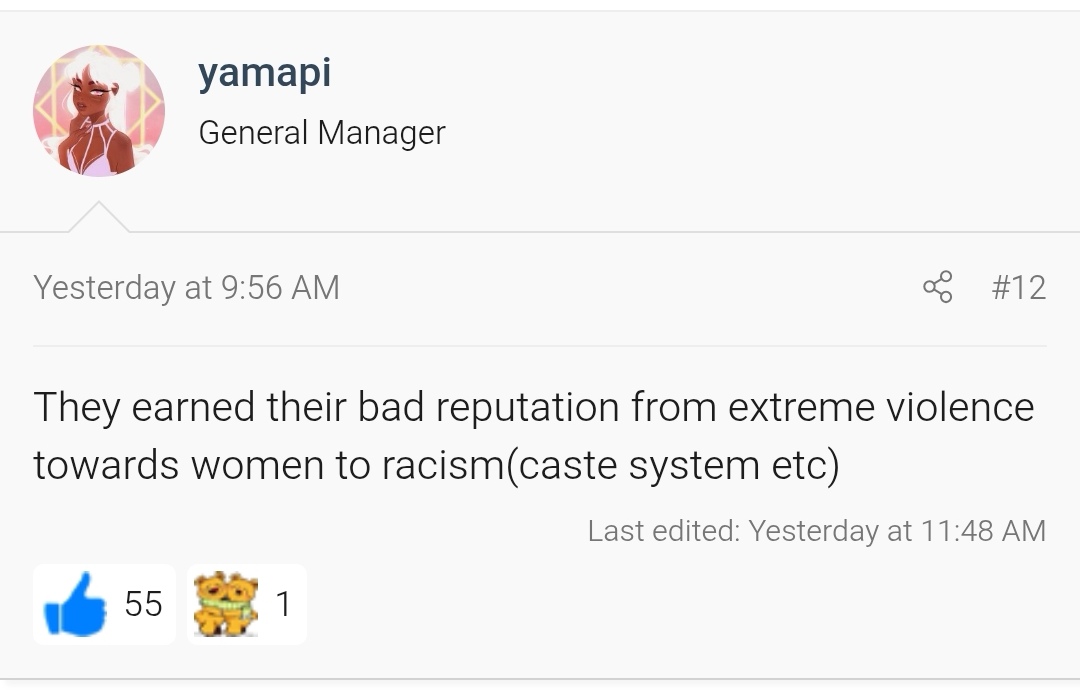Click the yamapi username link
1080x700 pixels.
(x=264, y=73)
